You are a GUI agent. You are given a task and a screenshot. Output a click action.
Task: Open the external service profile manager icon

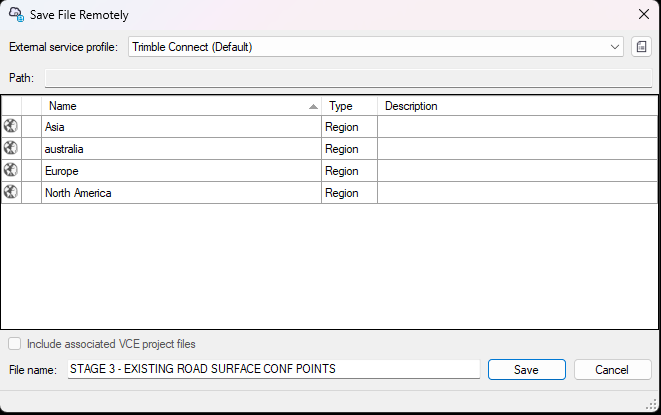click(x=641, y=47)
